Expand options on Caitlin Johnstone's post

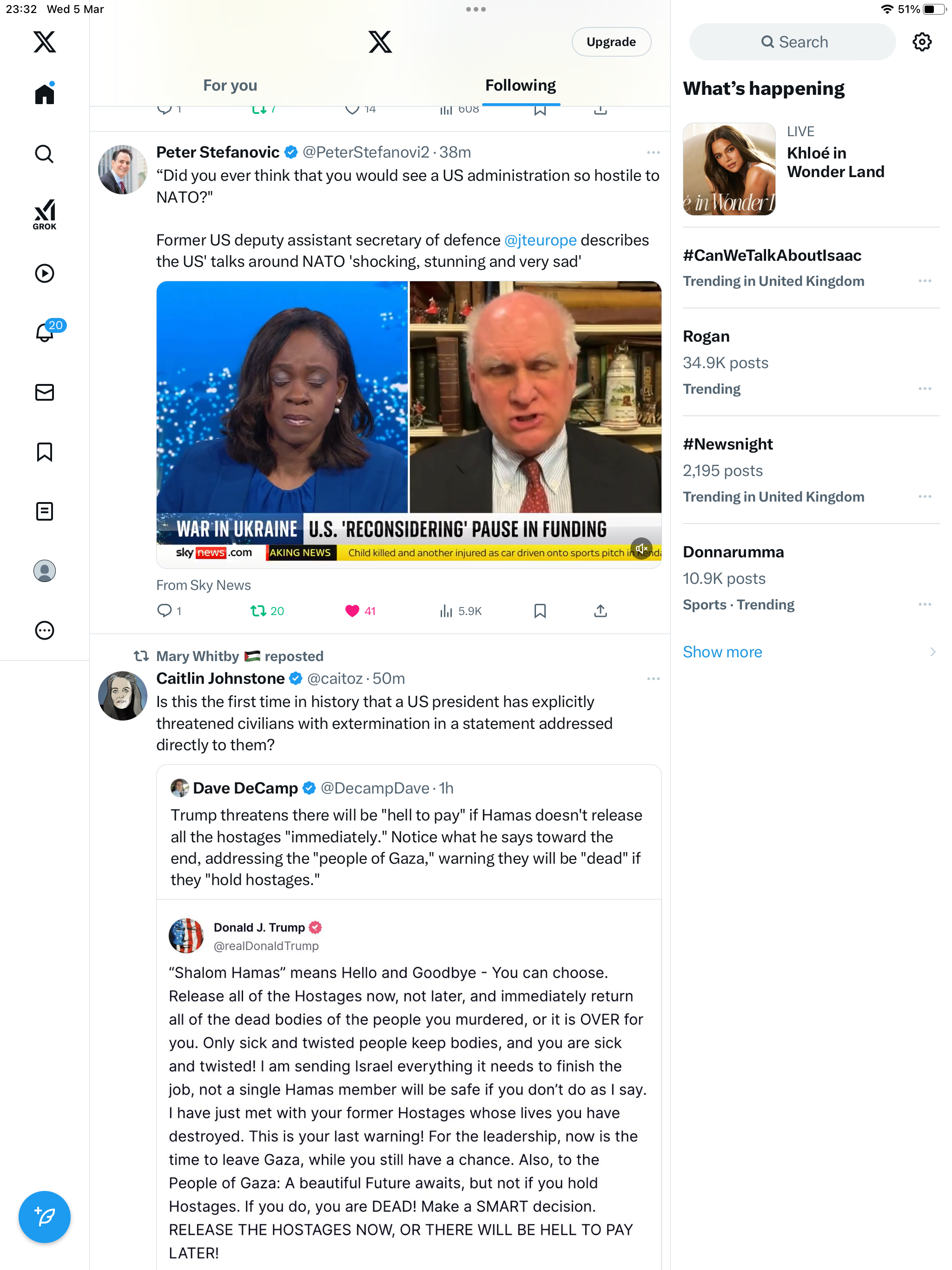[653, 679]
